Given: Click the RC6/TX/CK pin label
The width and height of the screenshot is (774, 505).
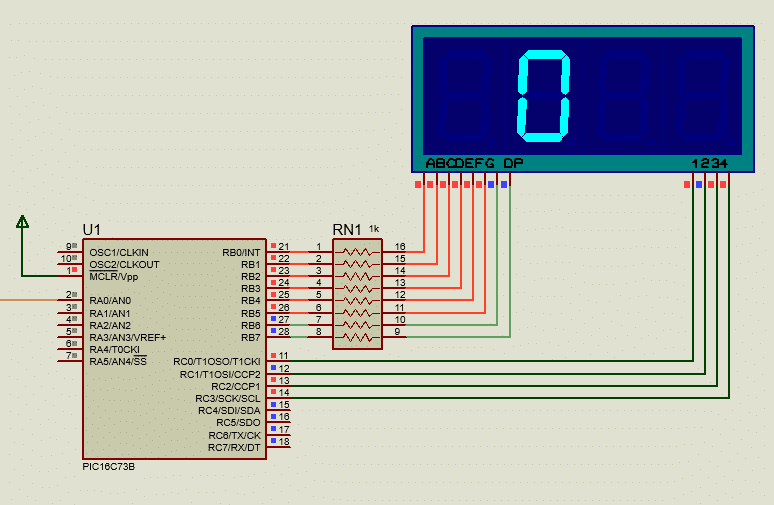Looking at the screenshot, I should pos(234,435).
